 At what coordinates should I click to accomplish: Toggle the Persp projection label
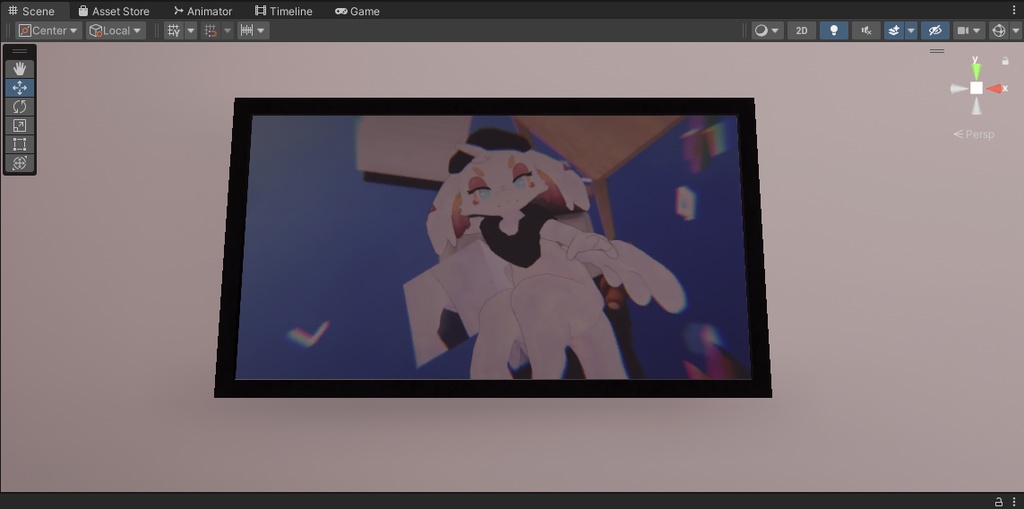coord(974,134)
